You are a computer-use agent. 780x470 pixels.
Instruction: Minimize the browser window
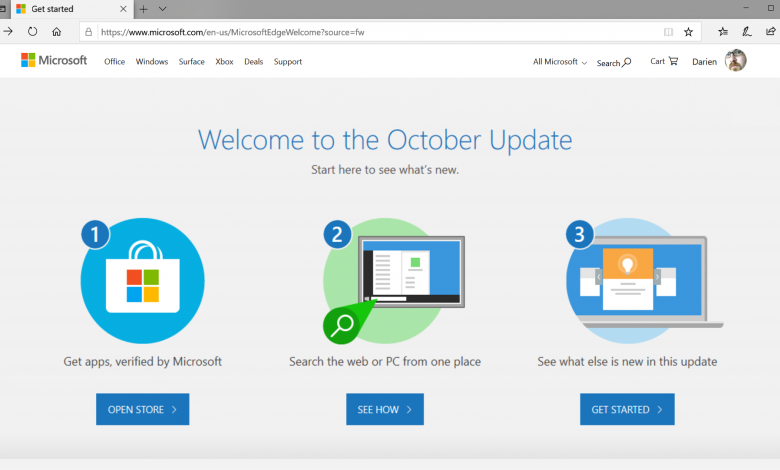746,8
